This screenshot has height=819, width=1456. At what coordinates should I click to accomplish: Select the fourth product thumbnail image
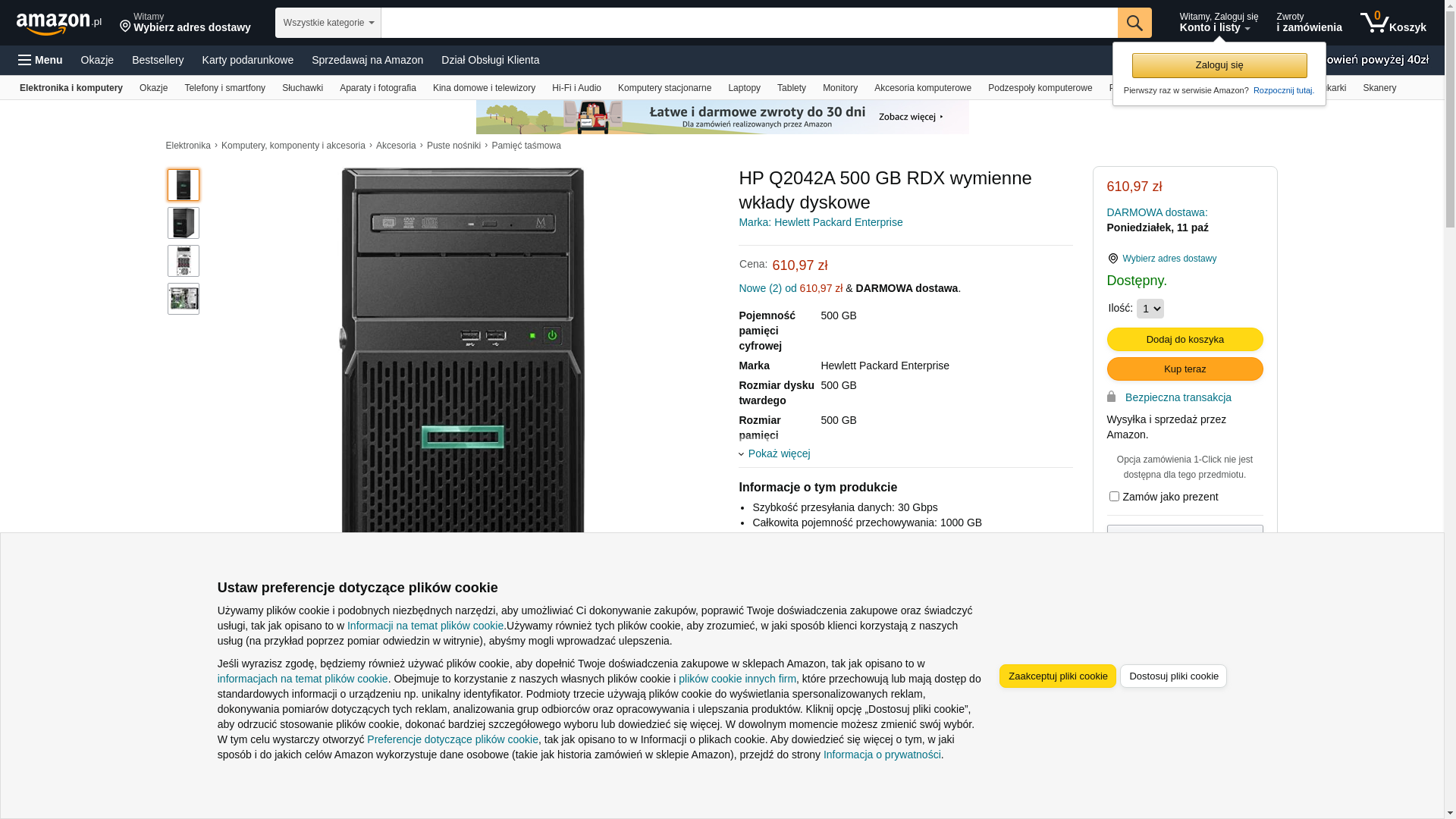[x=184, y=299]
